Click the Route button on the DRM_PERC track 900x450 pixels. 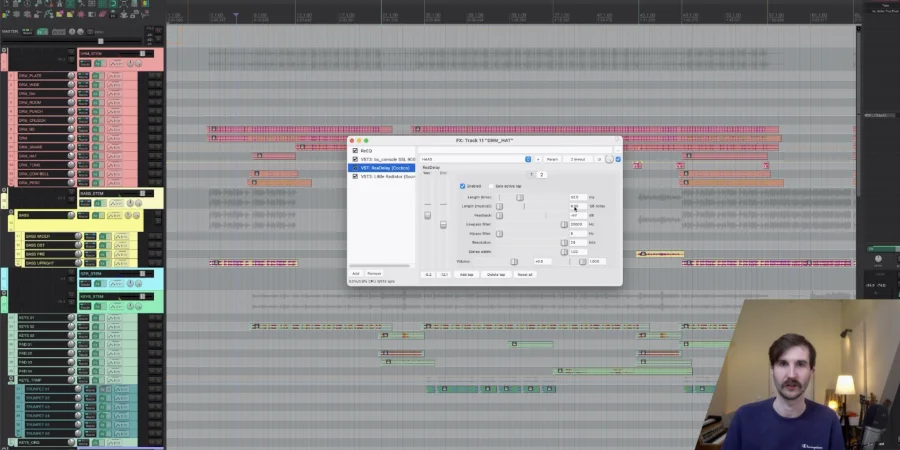(x=83, y=183)
